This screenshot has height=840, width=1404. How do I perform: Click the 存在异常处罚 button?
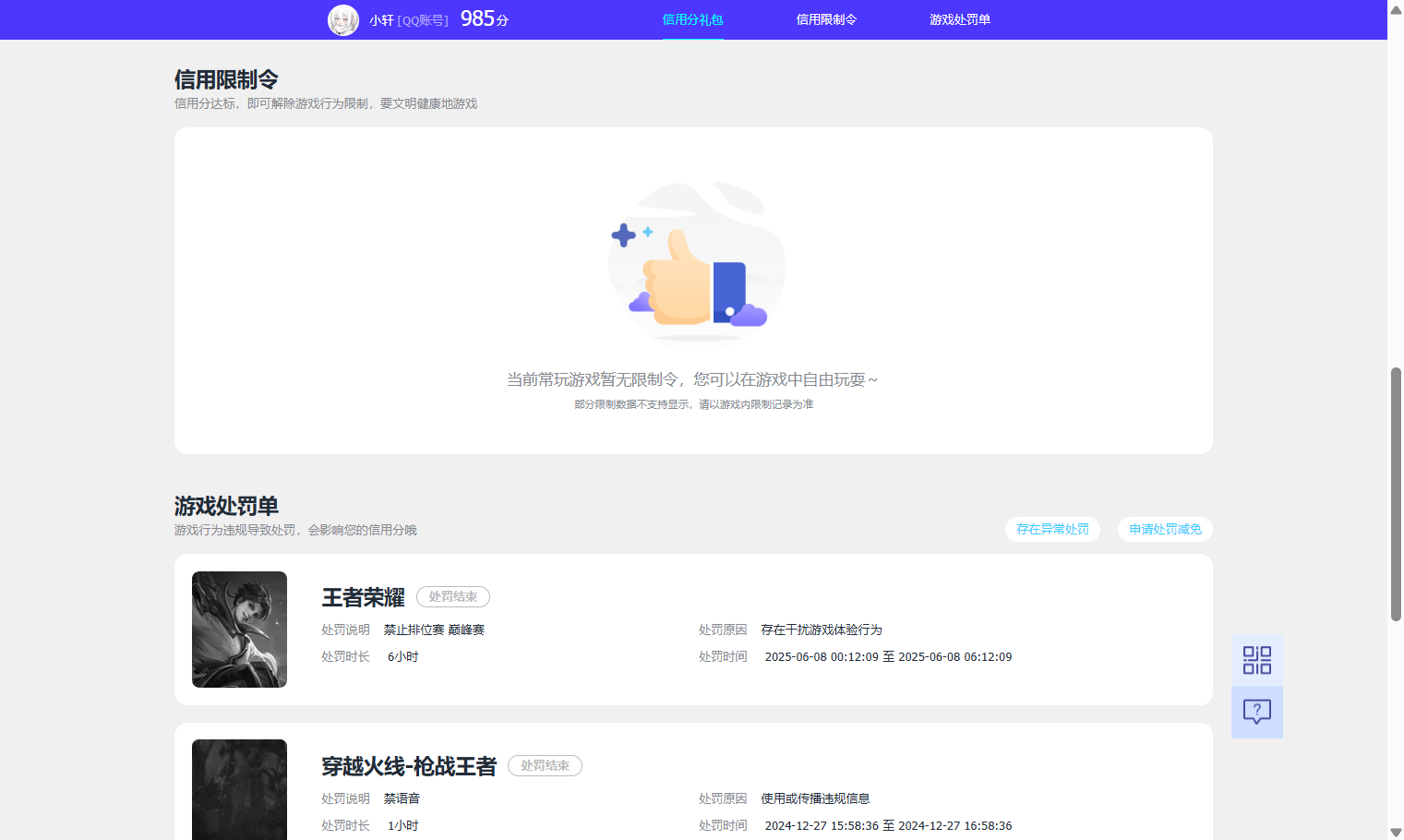(x=1052, y=529)
